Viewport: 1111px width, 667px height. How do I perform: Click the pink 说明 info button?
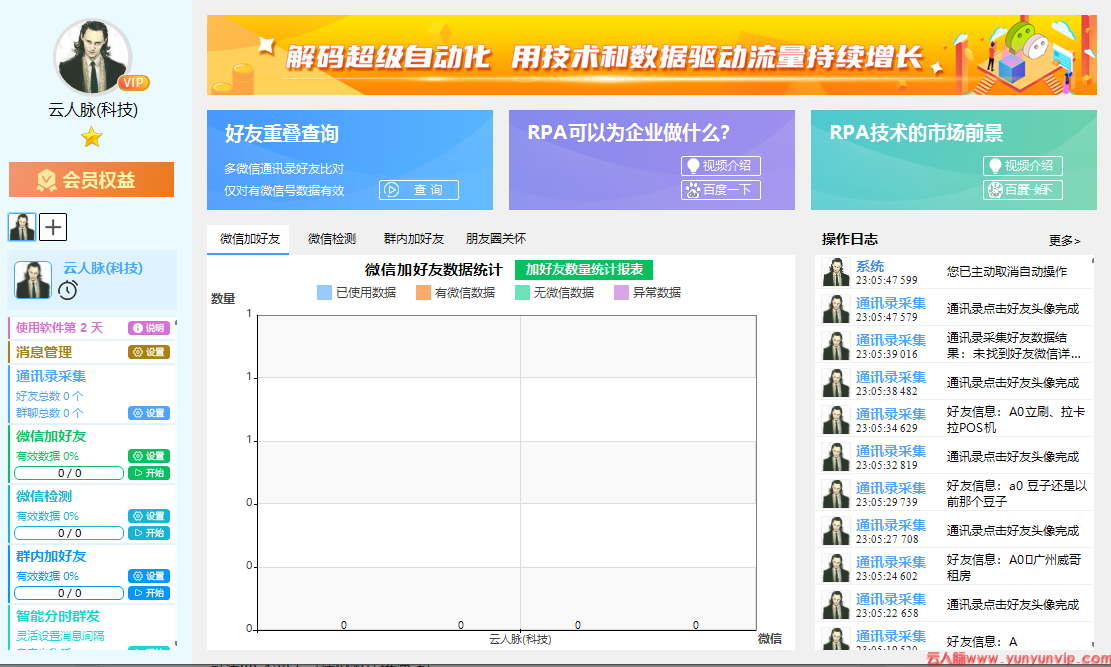(149, 327)
